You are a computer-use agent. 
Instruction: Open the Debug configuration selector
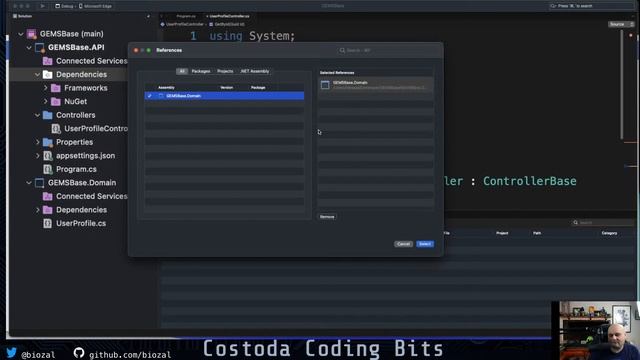[x=64, y=6]
